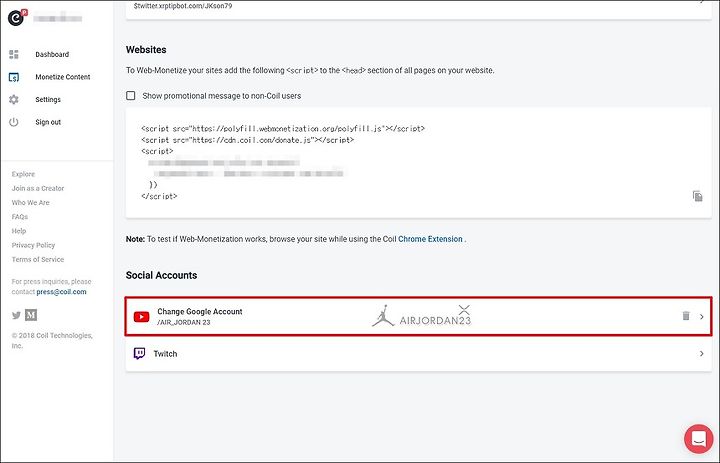Open Coil's Twitter page icon

click(x=17, y=315)
